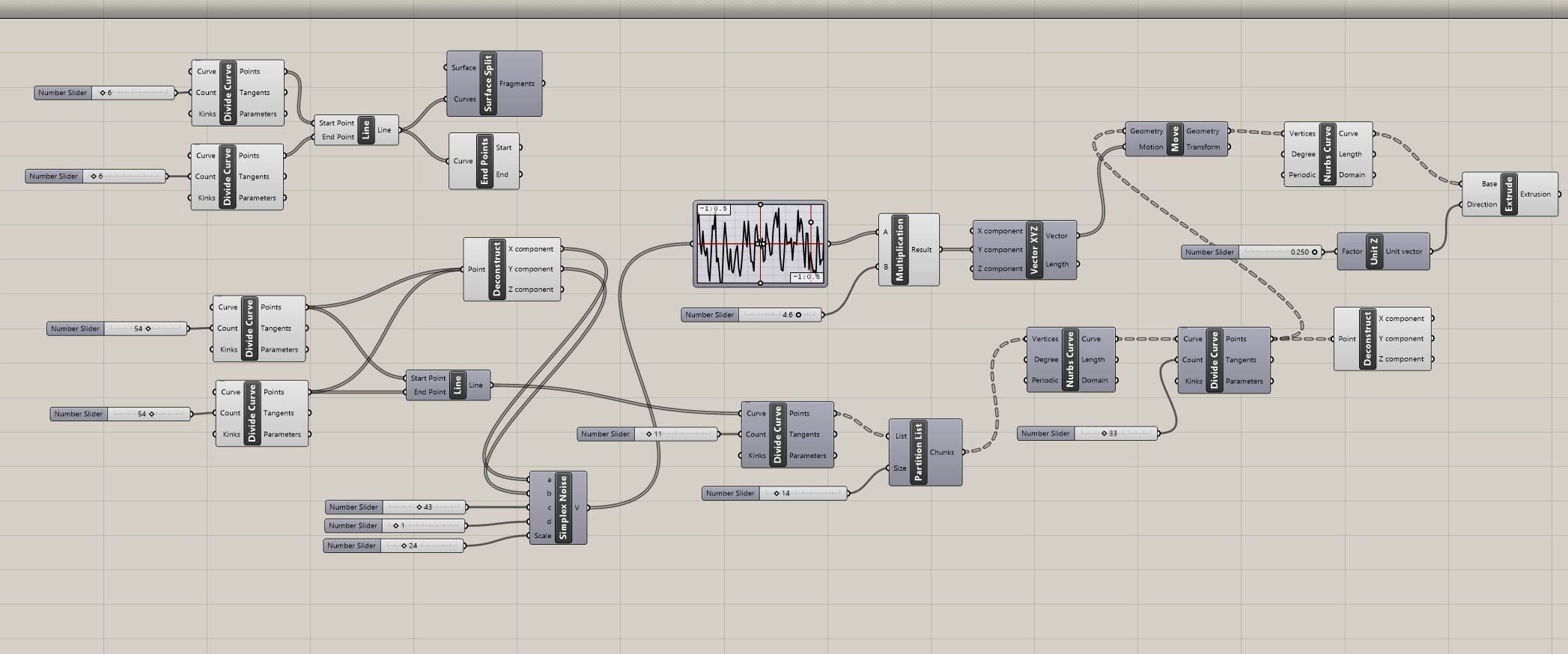Click the Unit vector output of Unit Z
The image size is (1568, 654).
pos(1404,251)
